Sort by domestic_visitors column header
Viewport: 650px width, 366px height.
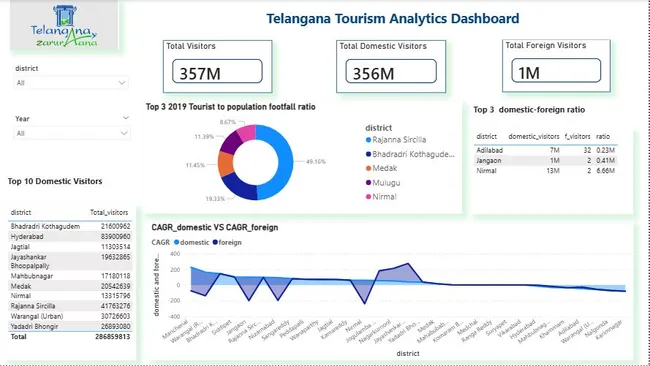534,136
